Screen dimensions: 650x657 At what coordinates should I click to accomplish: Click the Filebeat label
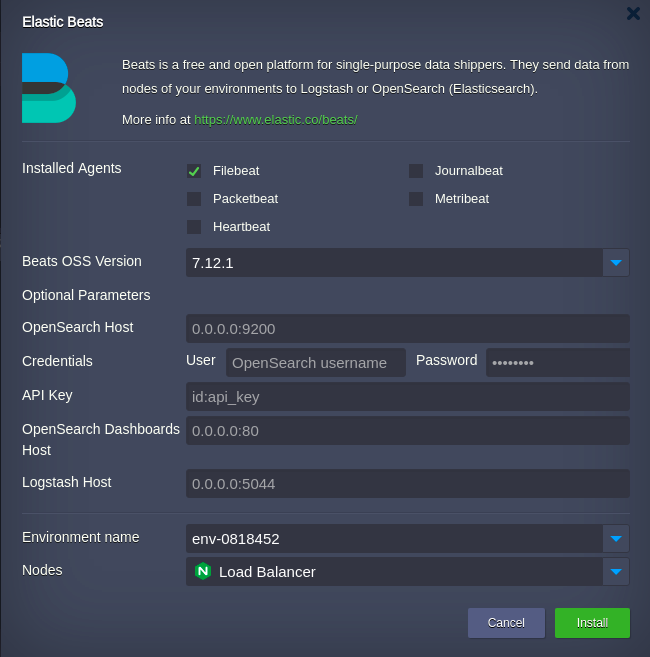point(236,171)
